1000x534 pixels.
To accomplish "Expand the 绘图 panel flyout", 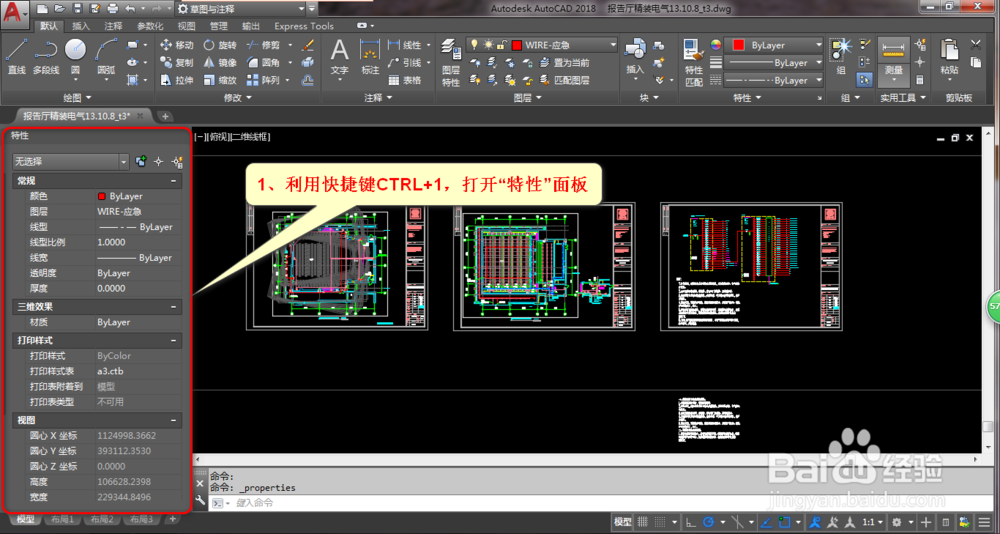I will point(77,98).
